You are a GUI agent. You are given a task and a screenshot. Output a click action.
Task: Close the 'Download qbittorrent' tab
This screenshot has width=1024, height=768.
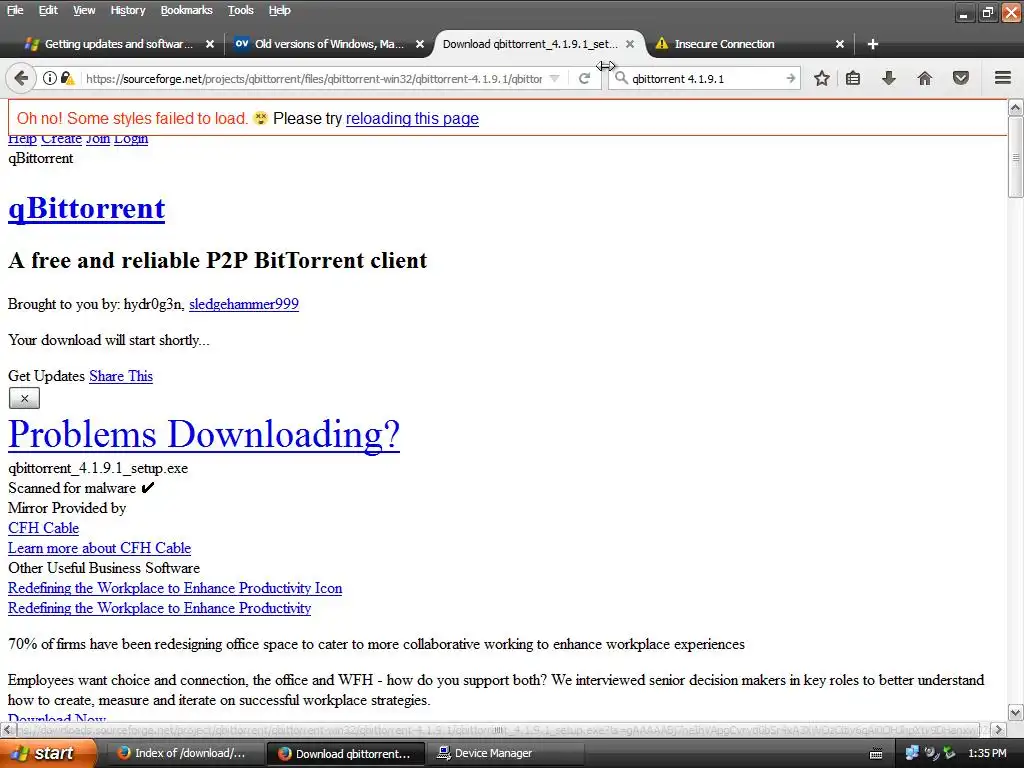630,44
